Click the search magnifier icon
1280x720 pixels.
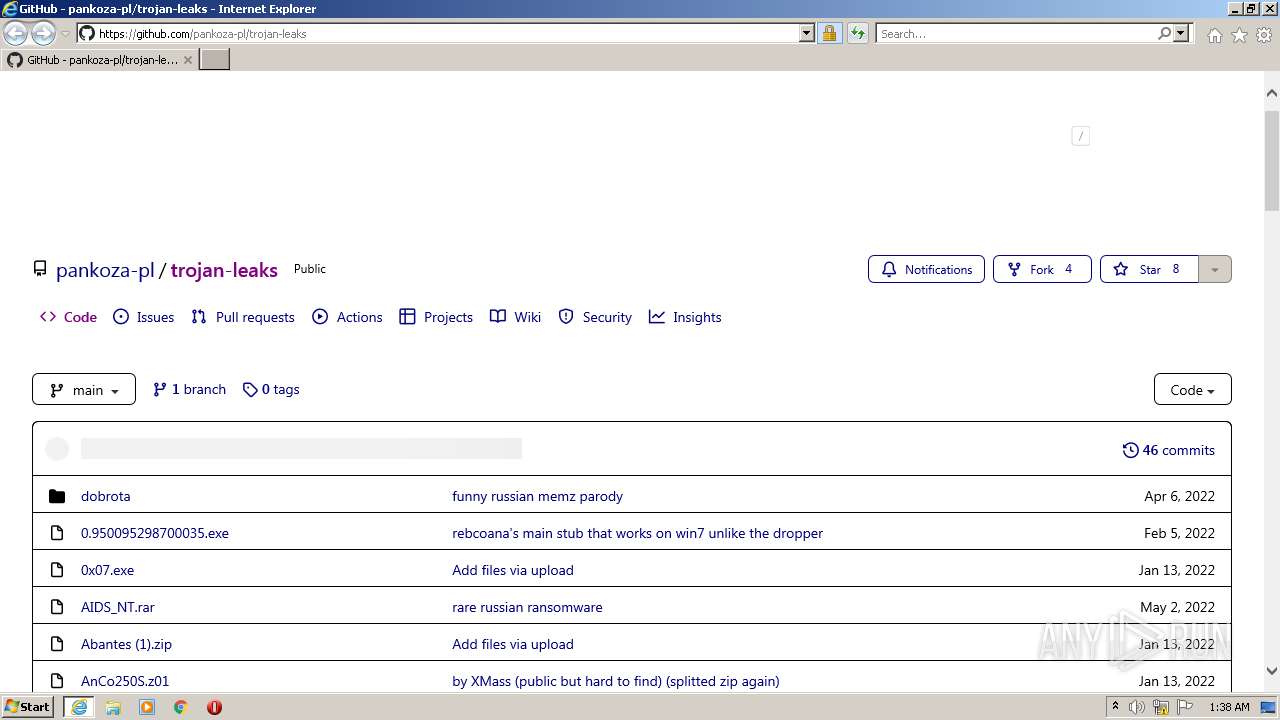[1164, 33]
